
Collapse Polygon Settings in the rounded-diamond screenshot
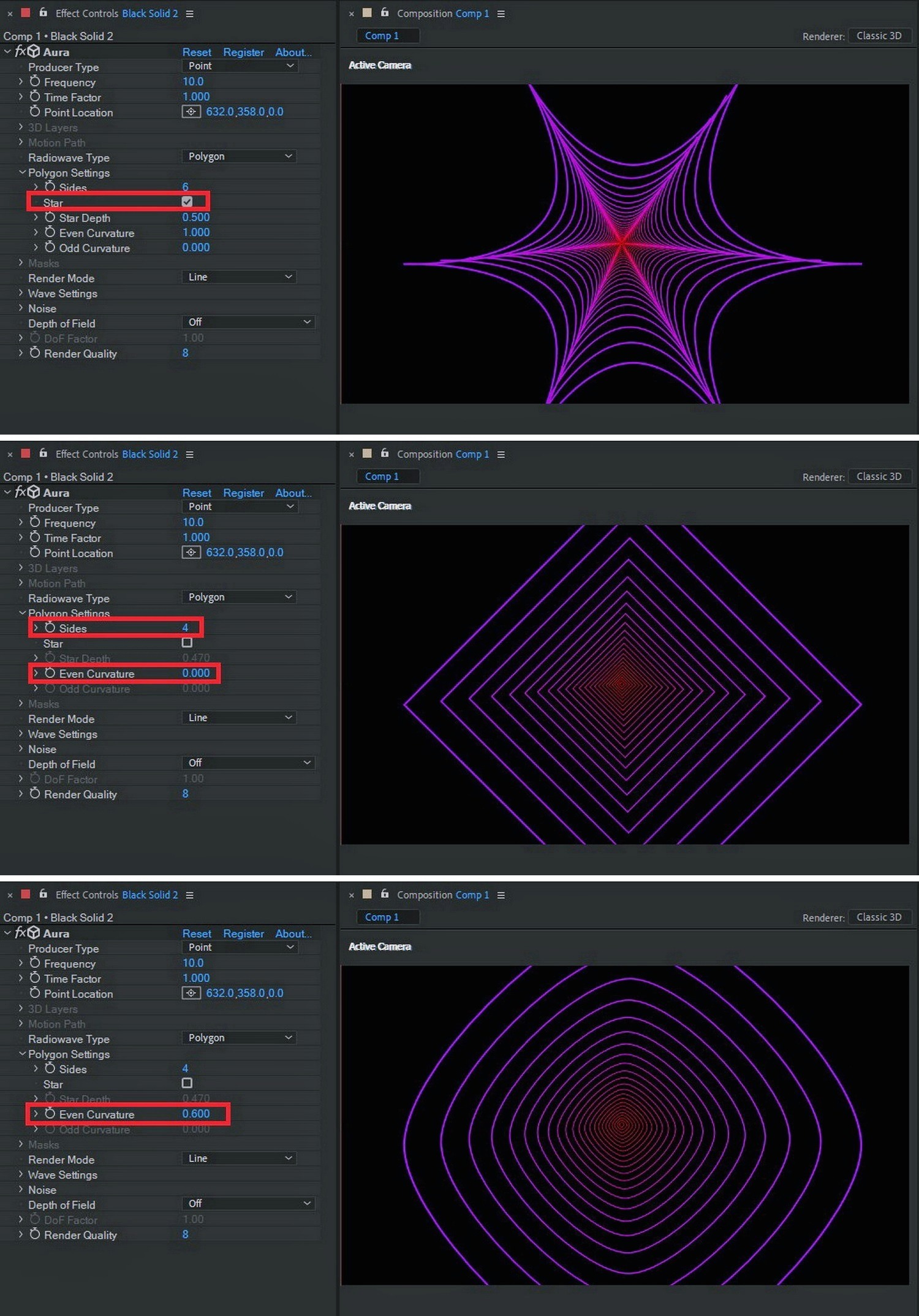click(22, 1054)
